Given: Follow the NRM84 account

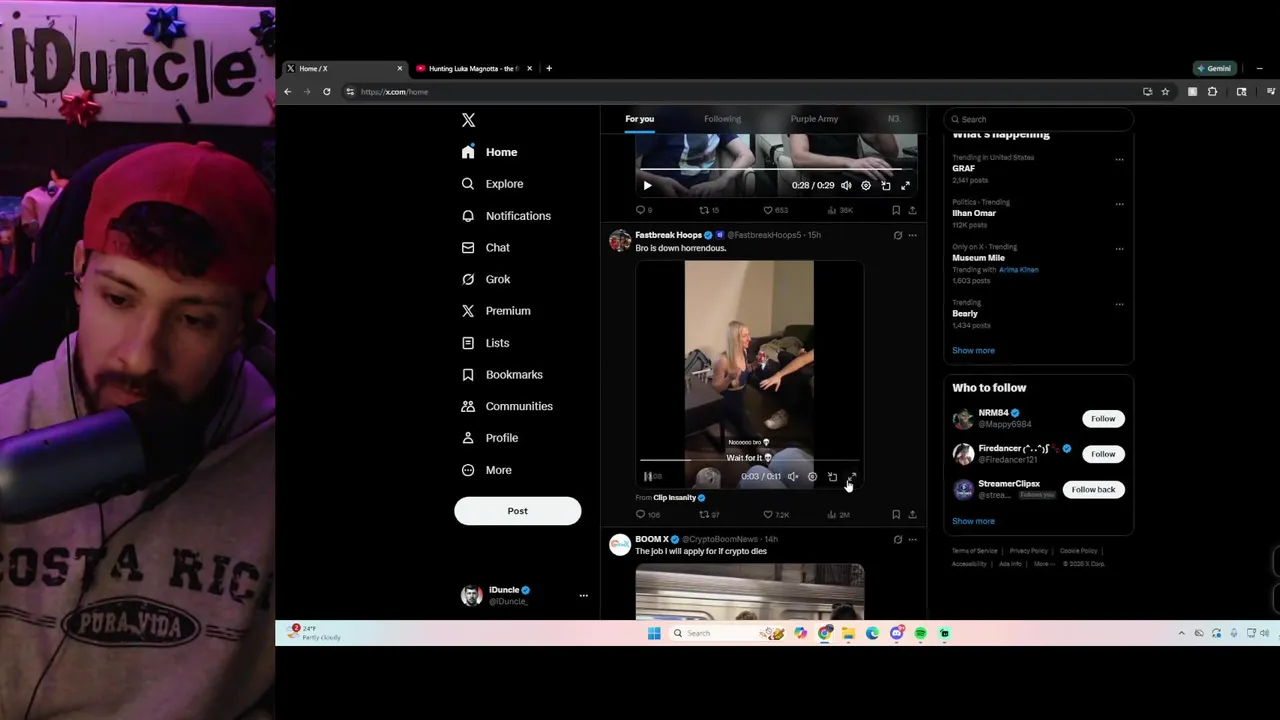Looking at the screenshot, I should tap(1103, 419).
